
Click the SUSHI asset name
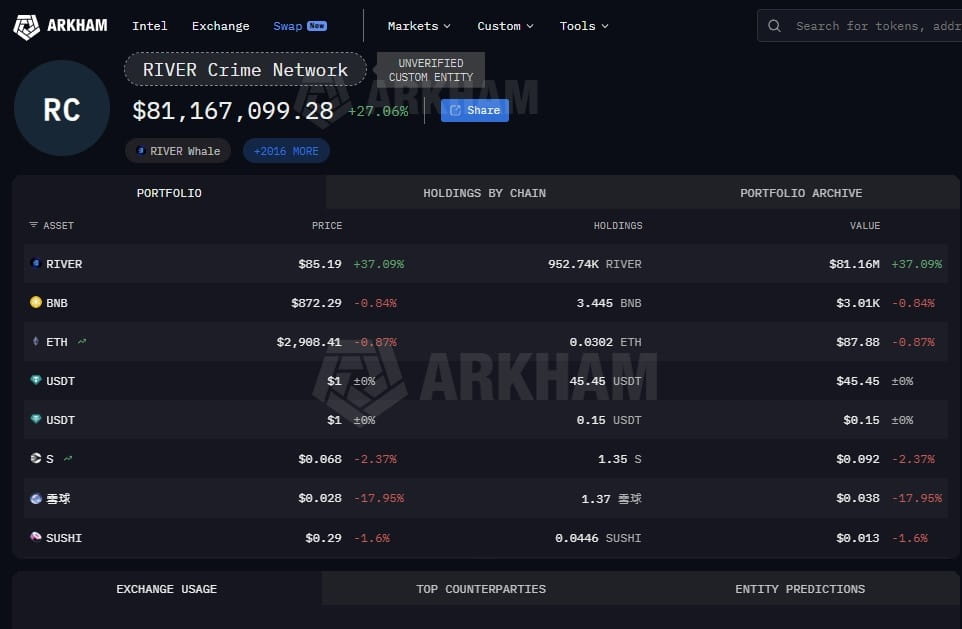tap(64, 538)
